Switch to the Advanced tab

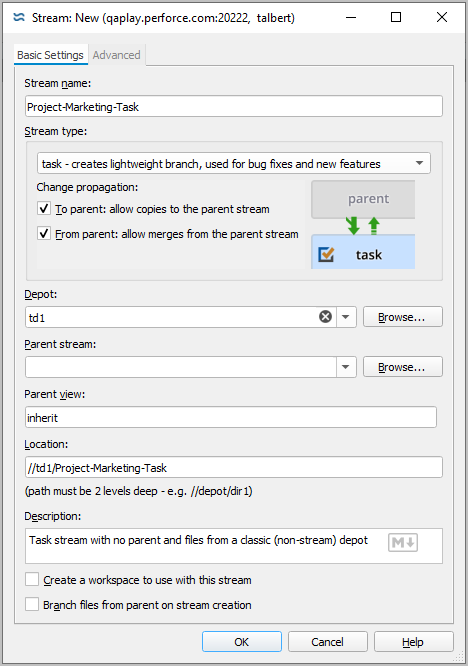(116, 55)
